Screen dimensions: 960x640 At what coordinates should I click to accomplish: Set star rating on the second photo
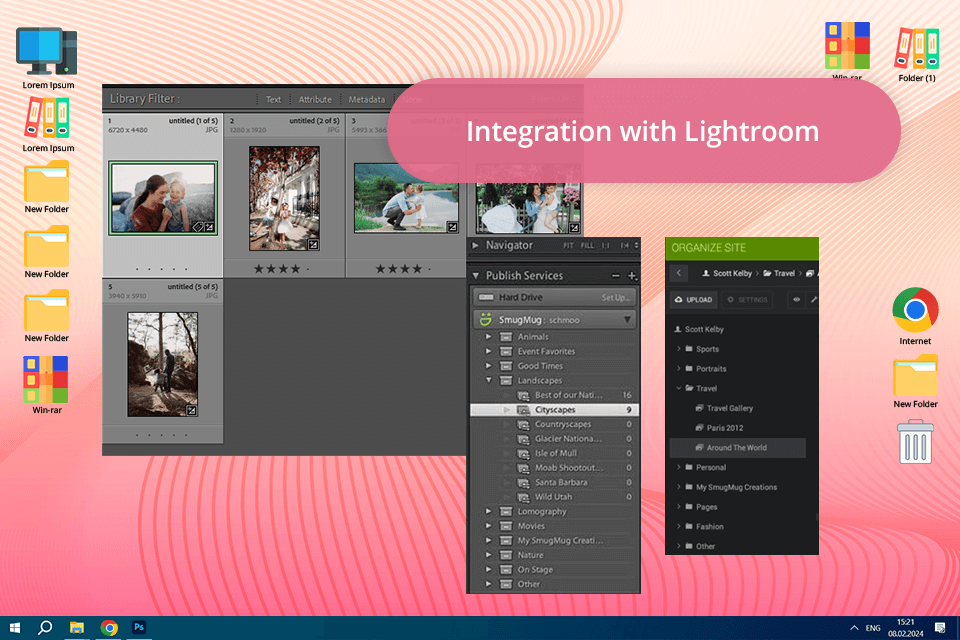[281, 268]
